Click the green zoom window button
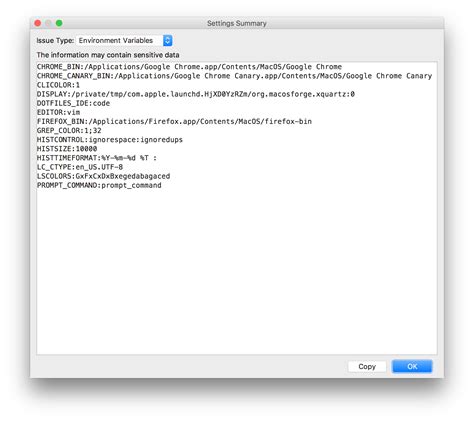Image resolution: width=474 pixels, height=421 pixels. pyautogui.click(x=59, y=23)
